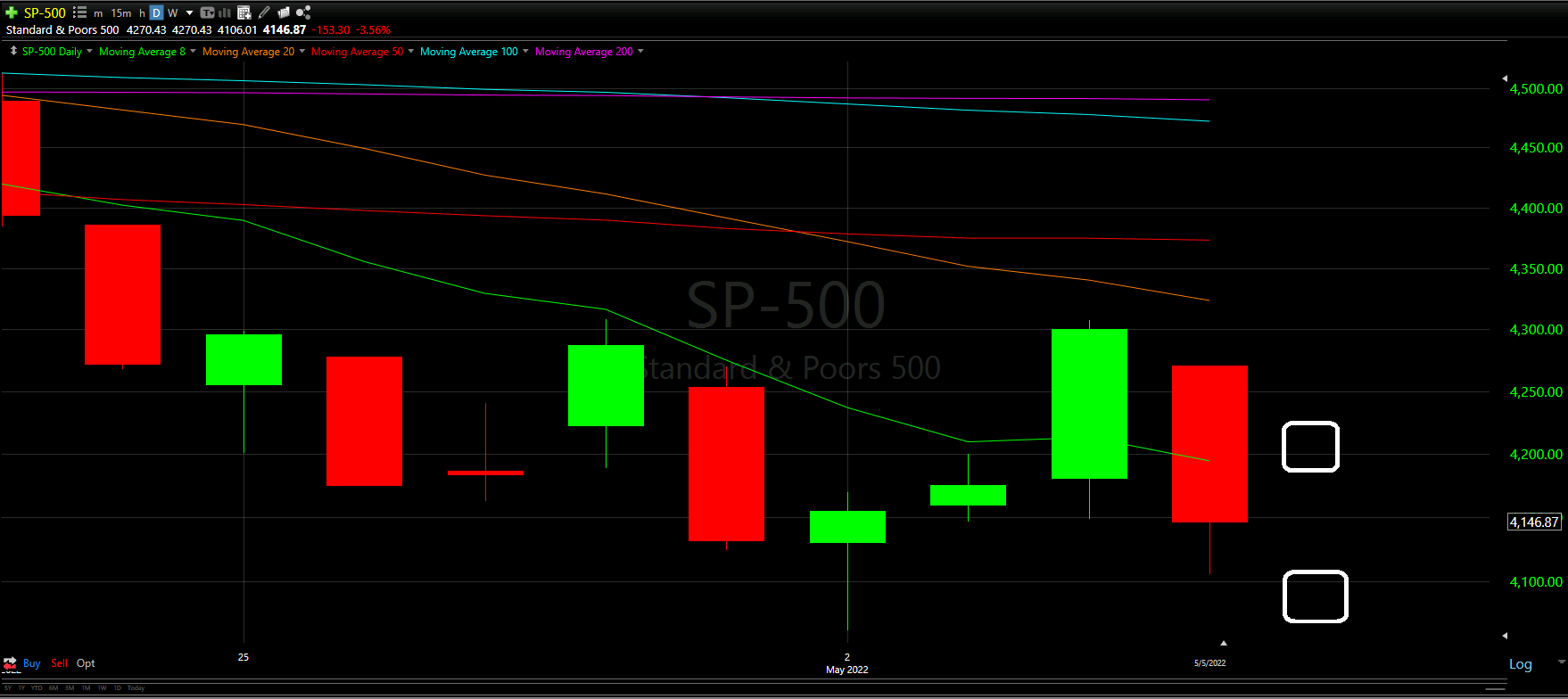Image resolution: width=1568 pixels, height=699 pixels.
Task: Click the May 2022 date label
Action: click(847, 670)
